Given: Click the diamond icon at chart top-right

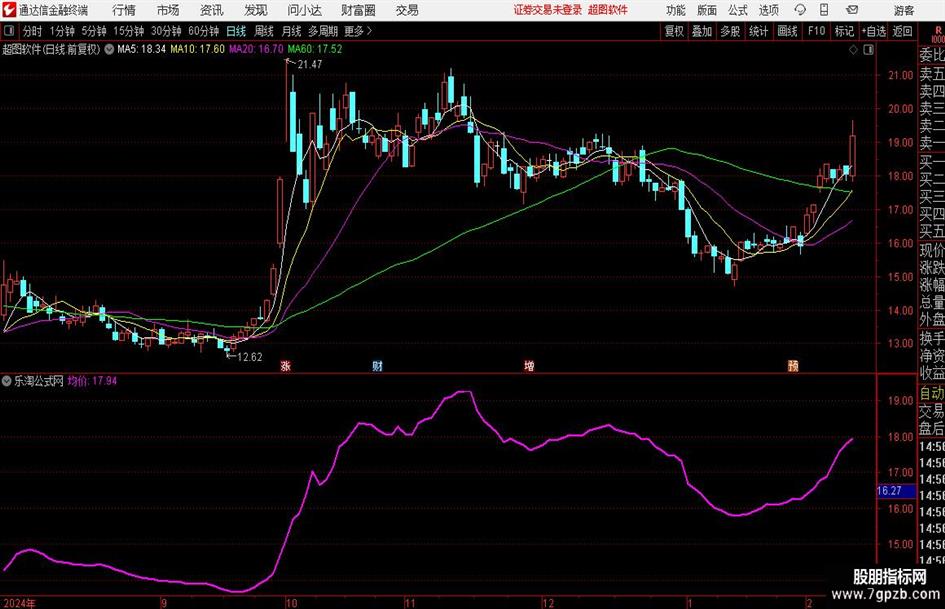Looking at the screenshot, I should 853,50.
